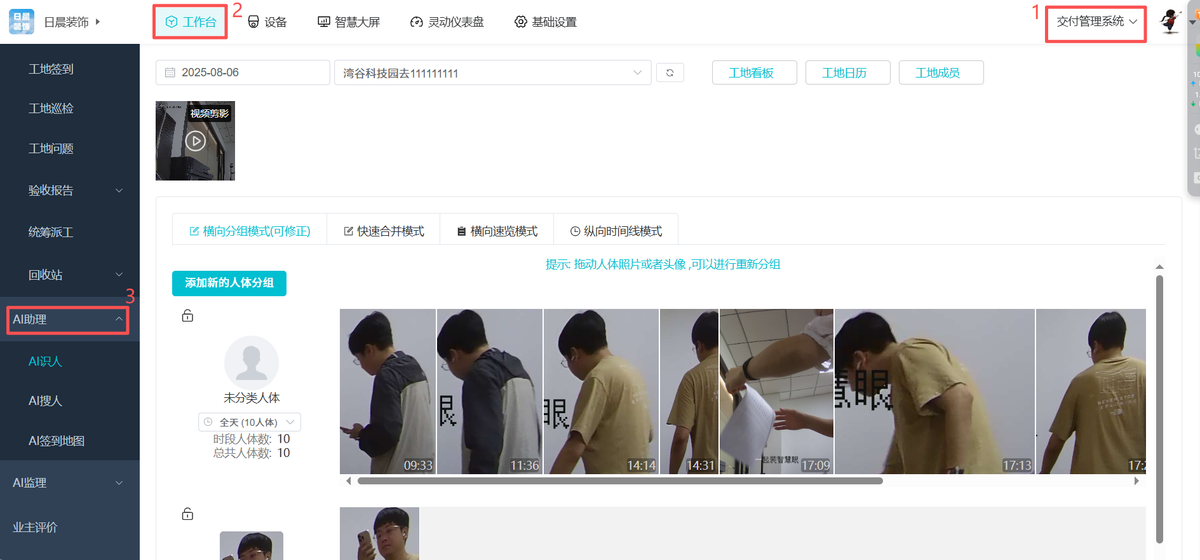This screenshot has width=1200, height=560.
Task: Switch to 横向速览模式 tab
Action: point(497,231)
